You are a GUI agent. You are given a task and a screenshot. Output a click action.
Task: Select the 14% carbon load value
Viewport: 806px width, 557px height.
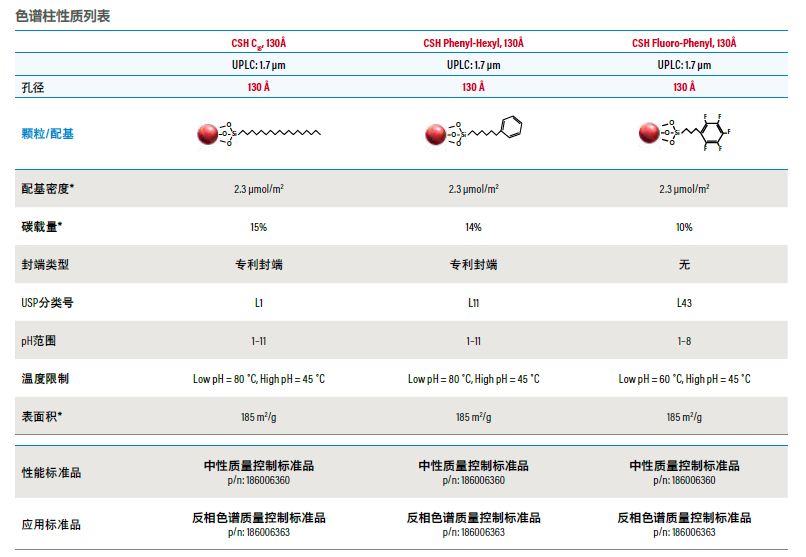pyautogui.click(x=473, y=227)
